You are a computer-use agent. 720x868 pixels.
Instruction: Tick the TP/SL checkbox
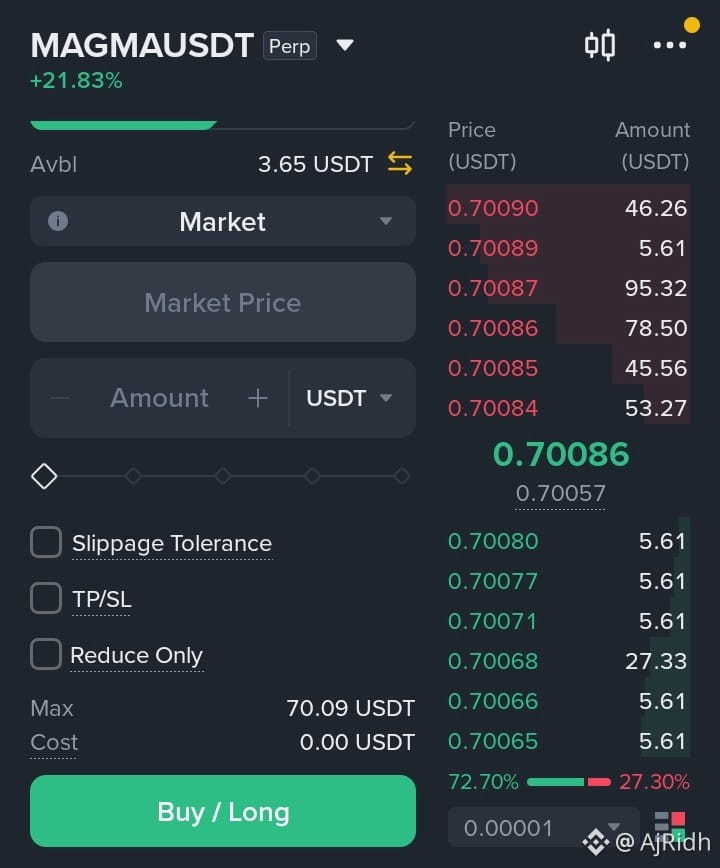[46, 598]
